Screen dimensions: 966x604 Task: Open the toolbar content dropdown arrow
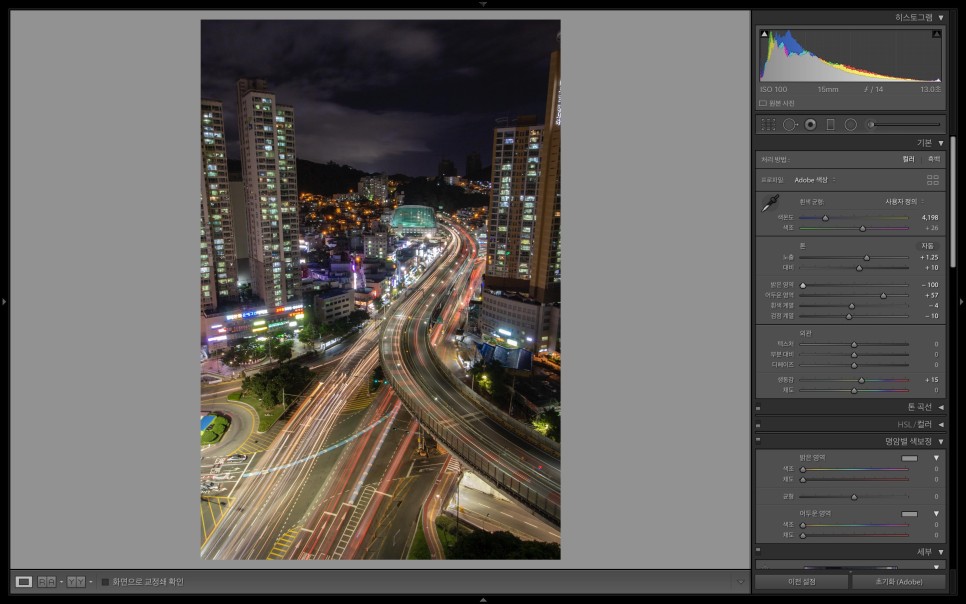pyautogui.click(x=740, y=582)
